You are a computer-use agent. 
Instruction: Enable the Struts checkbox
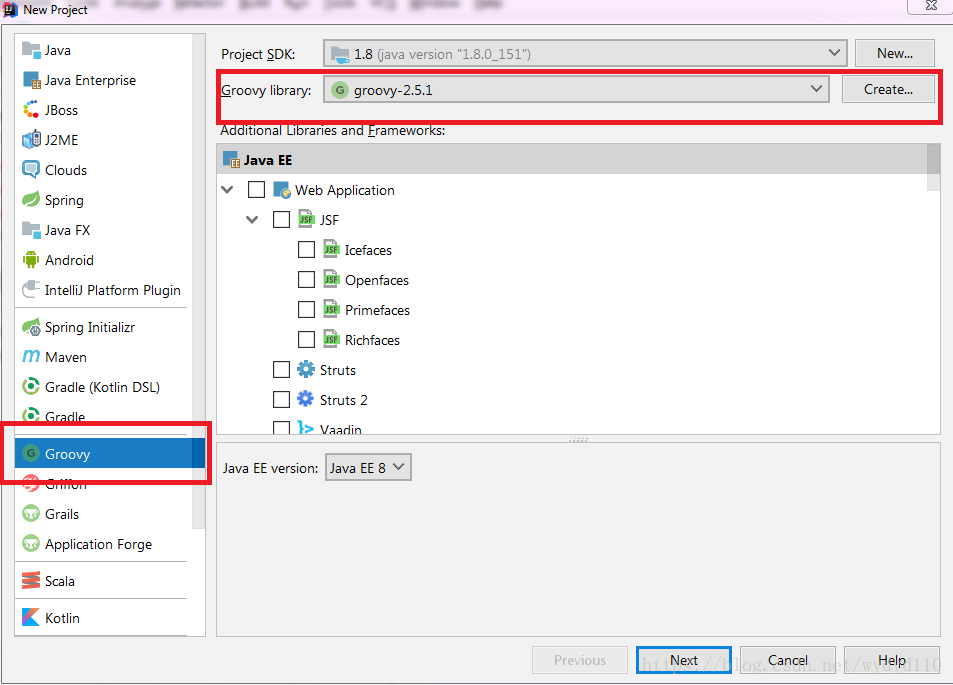pyautogui.click(x=281, y=370)
